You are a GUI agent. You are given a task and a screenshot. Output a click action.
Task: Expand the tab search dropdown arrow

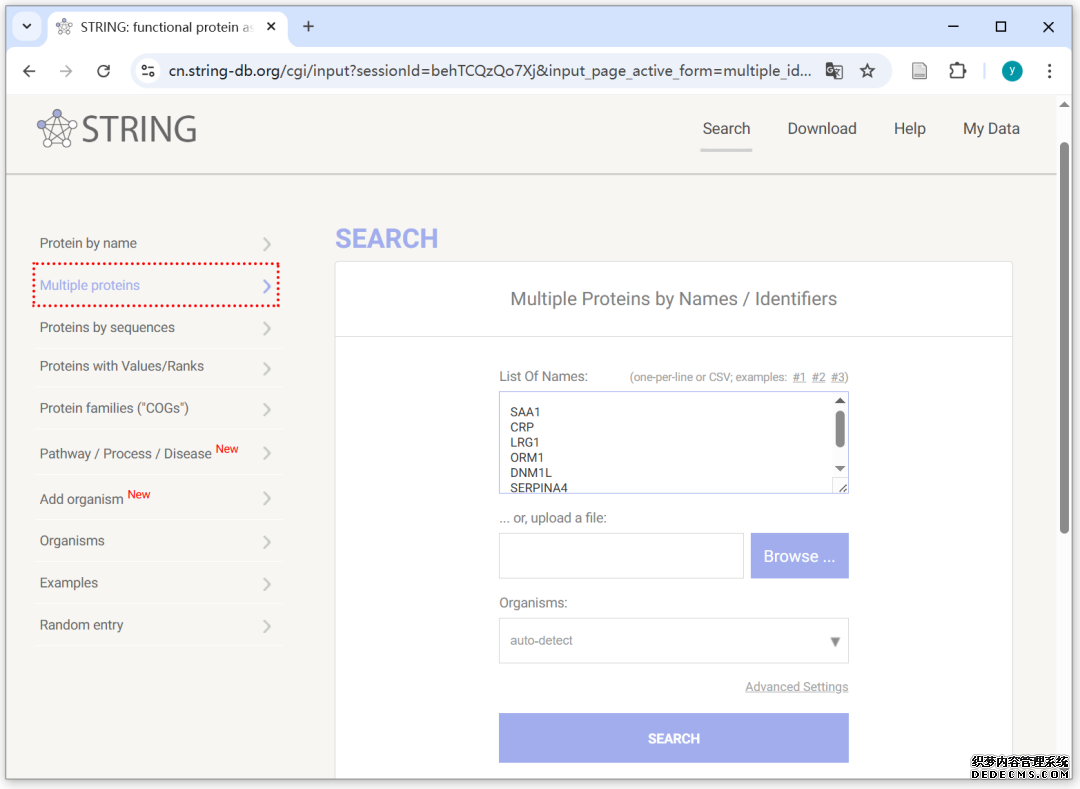(x=26, y=27)
